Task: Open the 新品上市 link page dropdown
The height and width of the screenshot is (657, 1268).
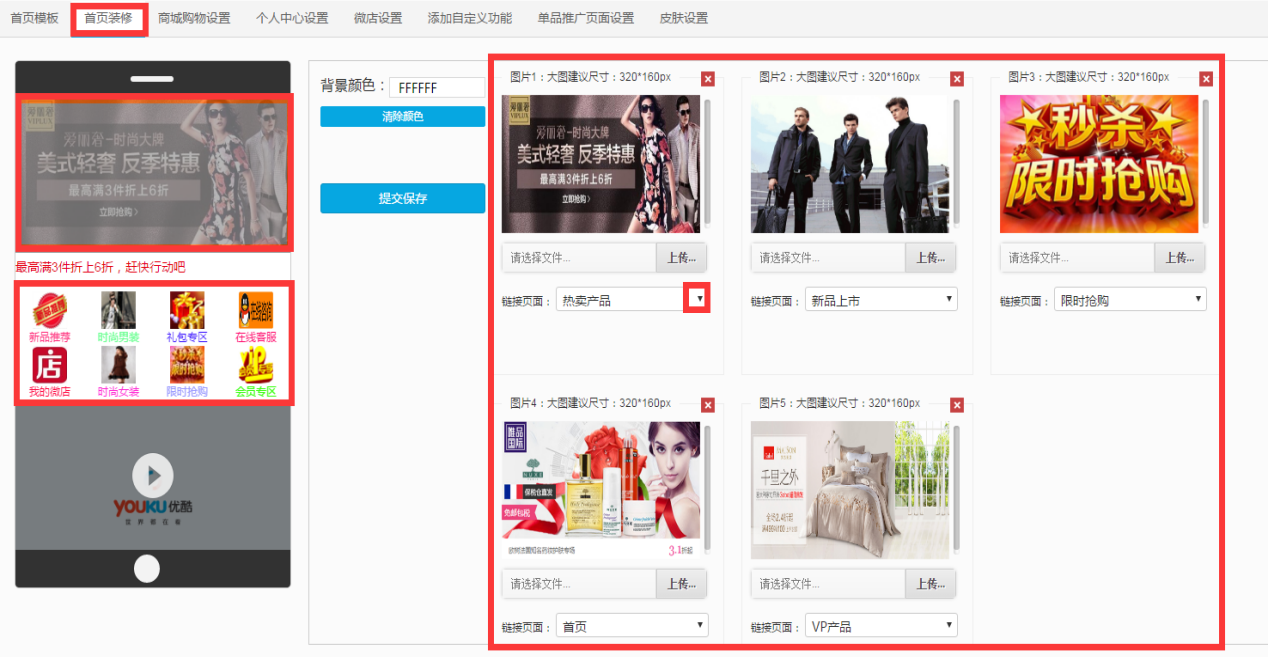Action: pos(880,299)
